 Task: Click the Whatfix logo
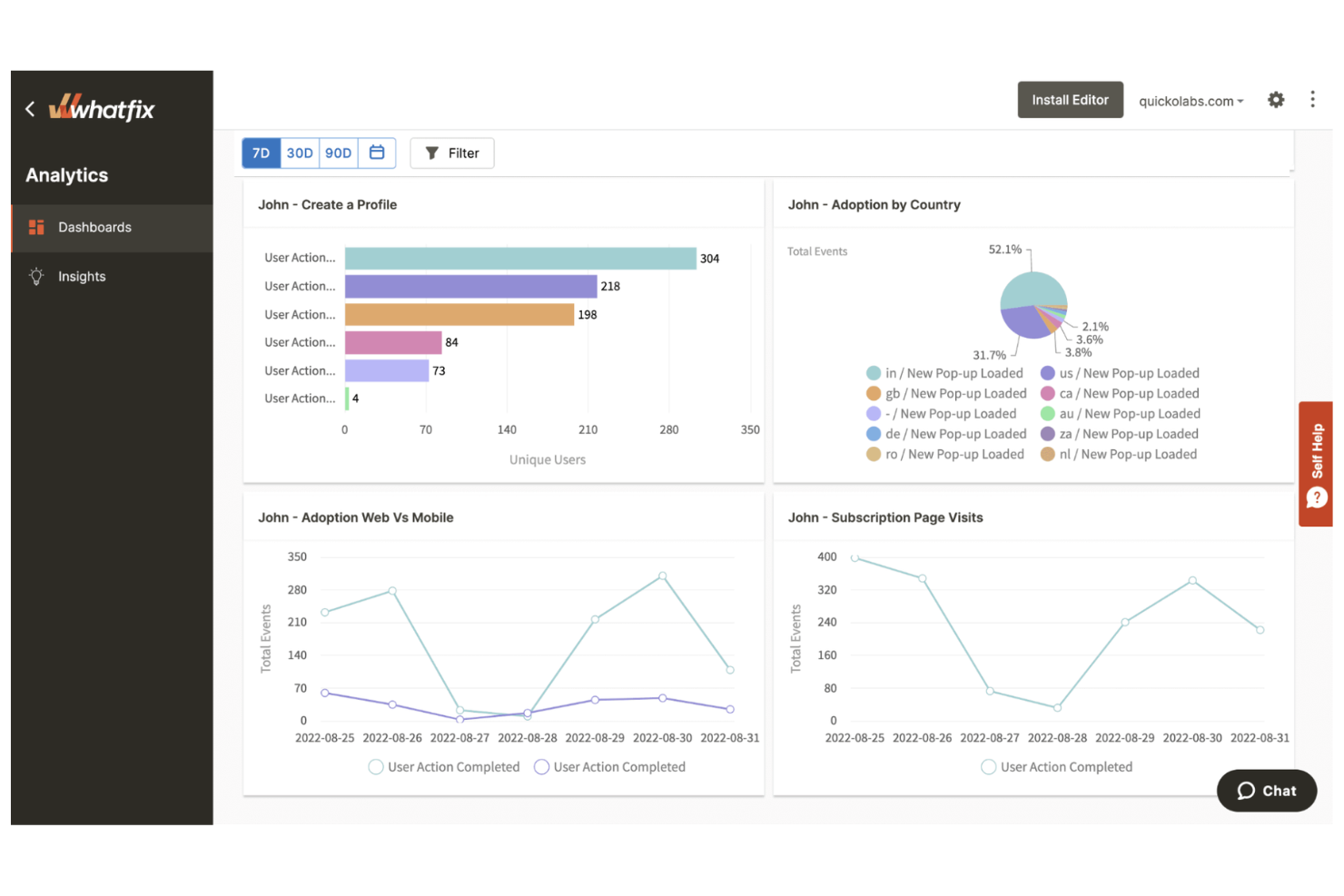(103, 109)
